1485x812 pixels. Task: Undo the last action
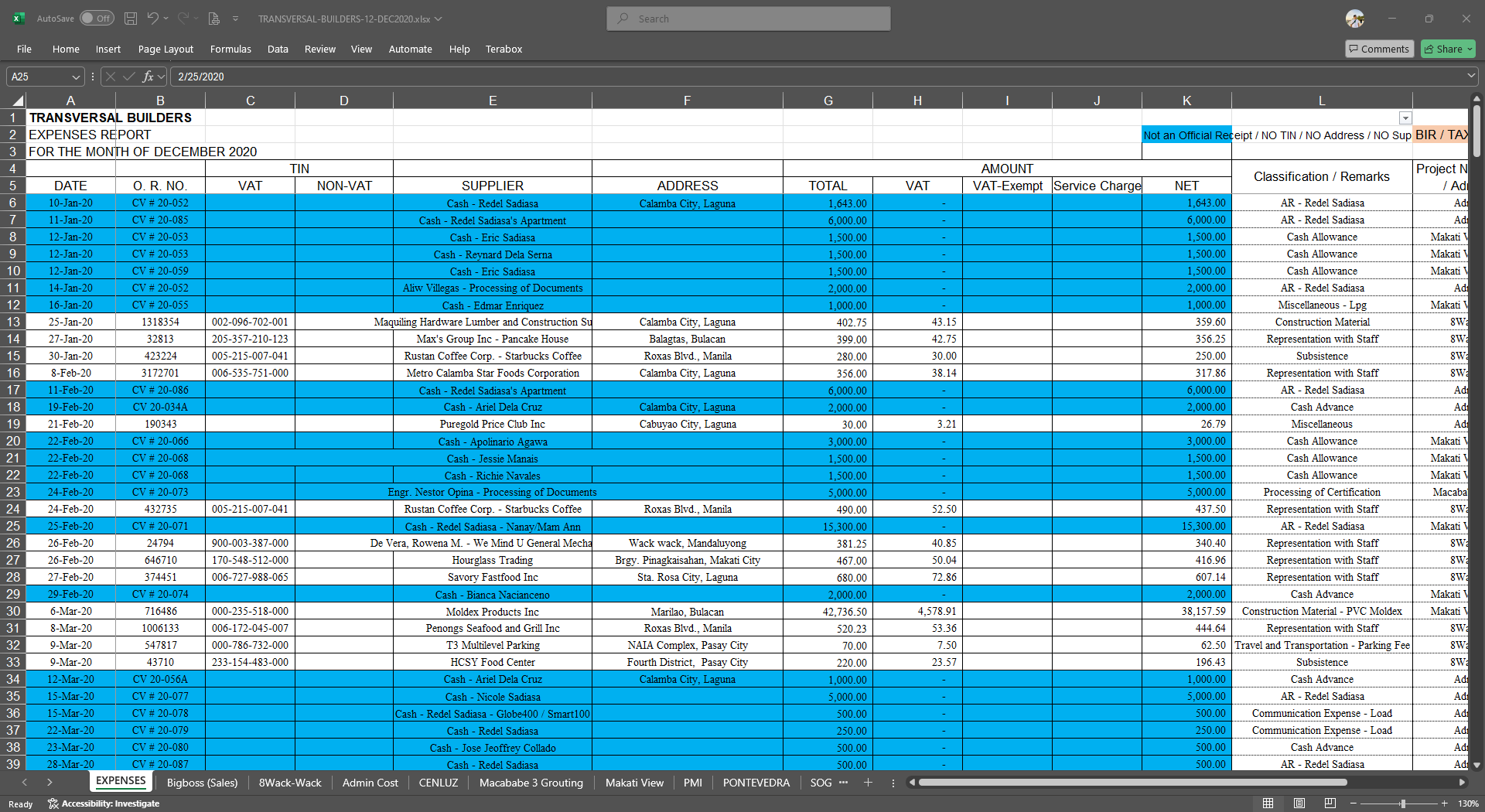tap(153, 19)
